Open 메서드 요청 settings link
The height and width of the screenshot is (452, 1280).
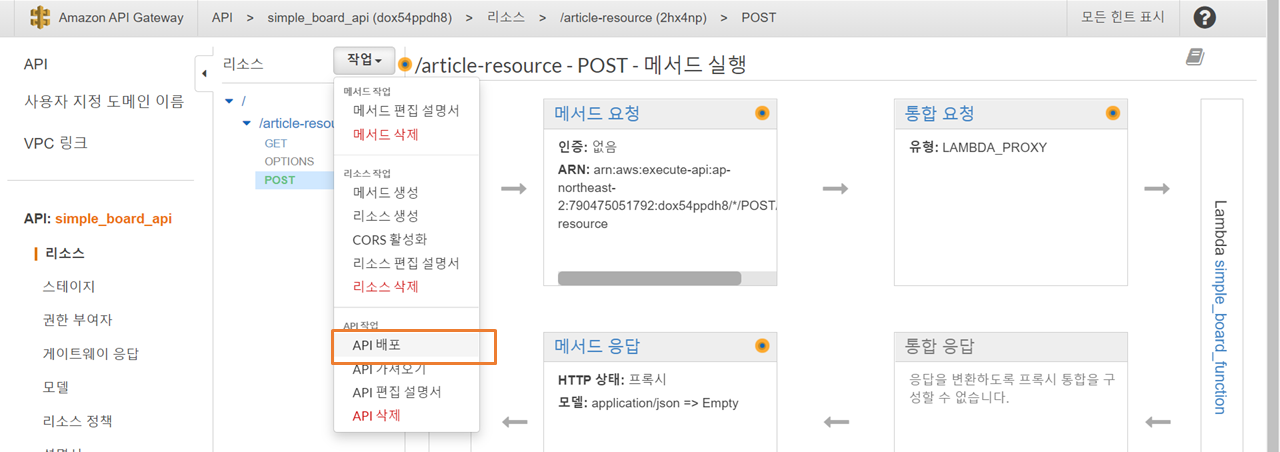click(597, 113)
